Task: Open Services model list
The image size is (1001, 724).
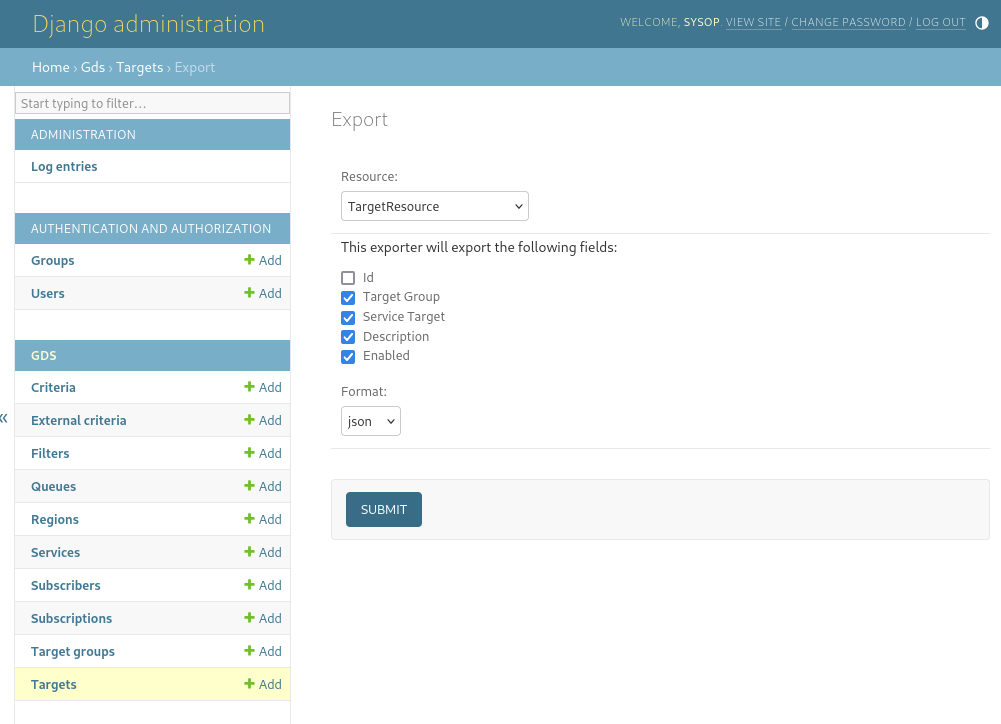Action: coord(56,552)
